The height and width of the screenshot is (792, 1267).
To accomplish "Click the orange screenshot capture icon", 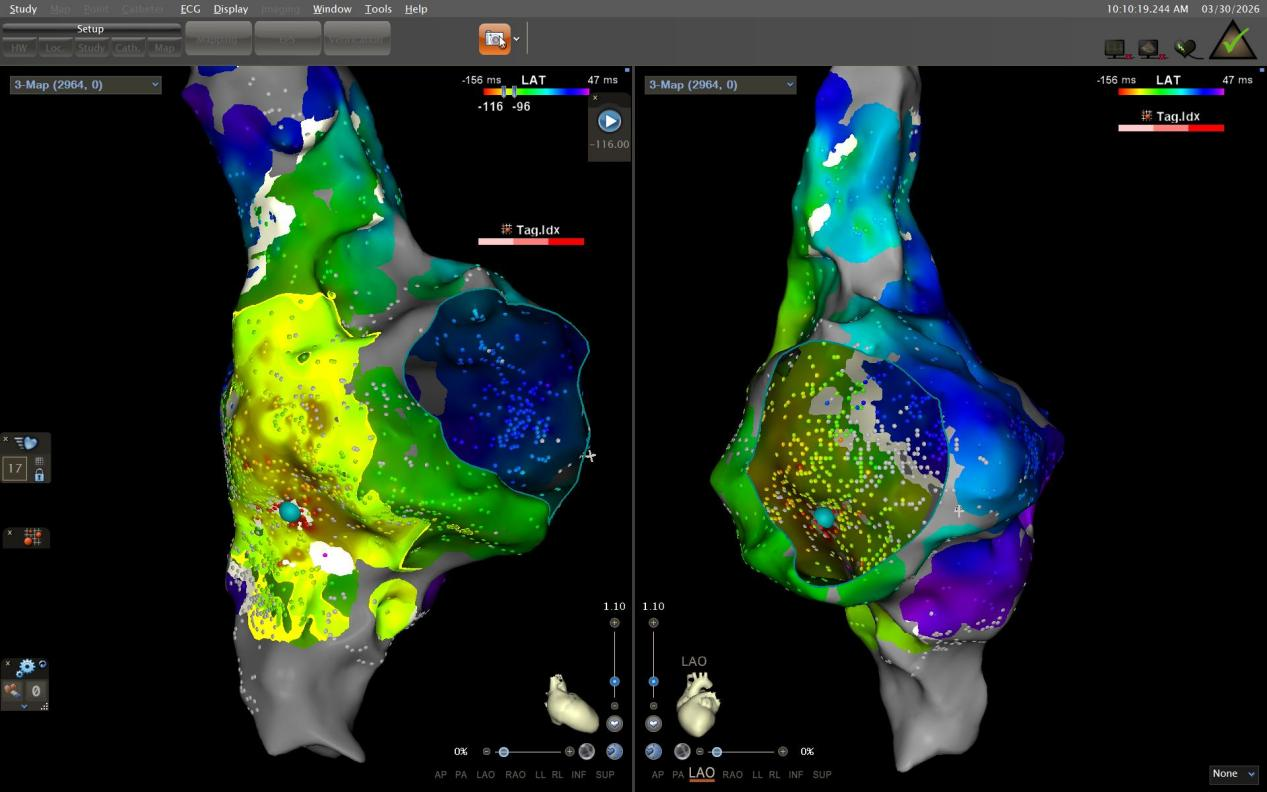I will point(494,39).
